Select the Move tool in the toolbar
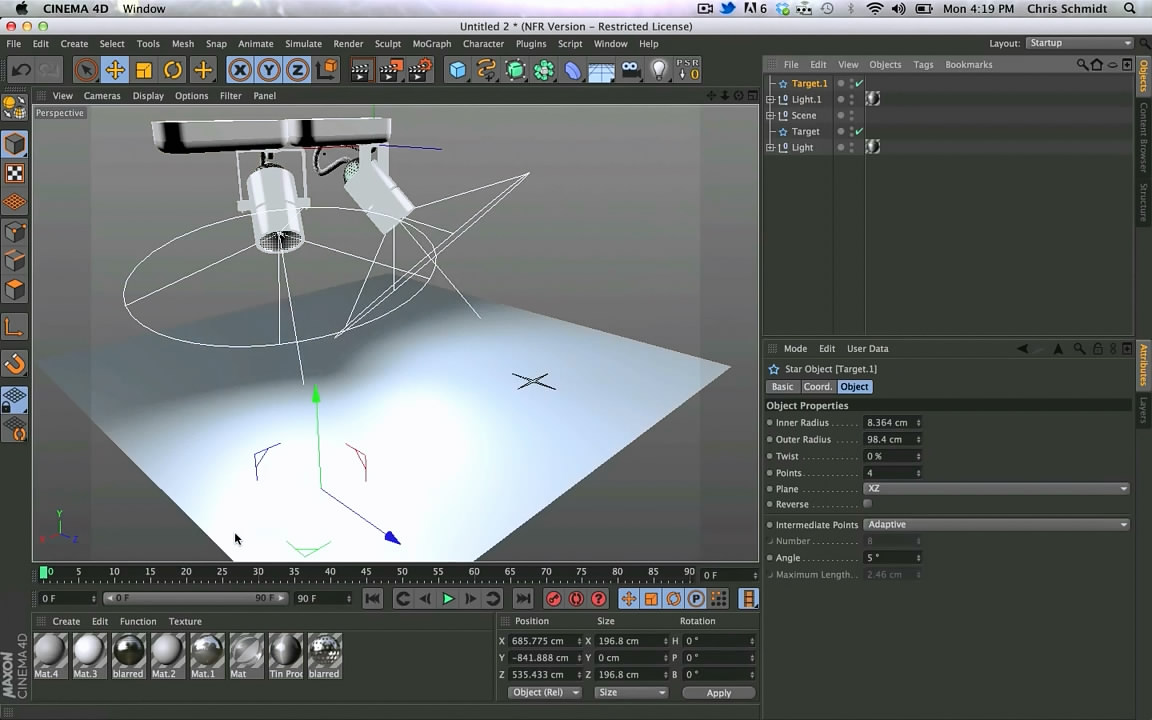Image resolution: width=1152 pixels, height=720 pixels. (x=114, y=69)
